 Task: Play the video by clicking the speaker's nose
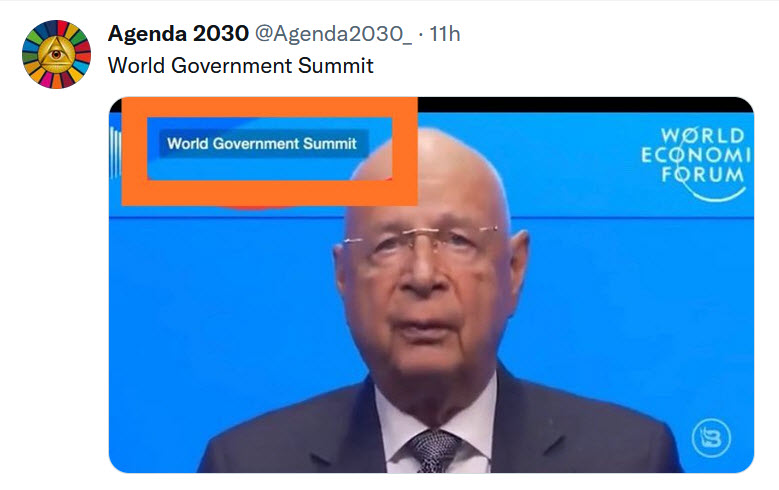(x=422, y=278)
